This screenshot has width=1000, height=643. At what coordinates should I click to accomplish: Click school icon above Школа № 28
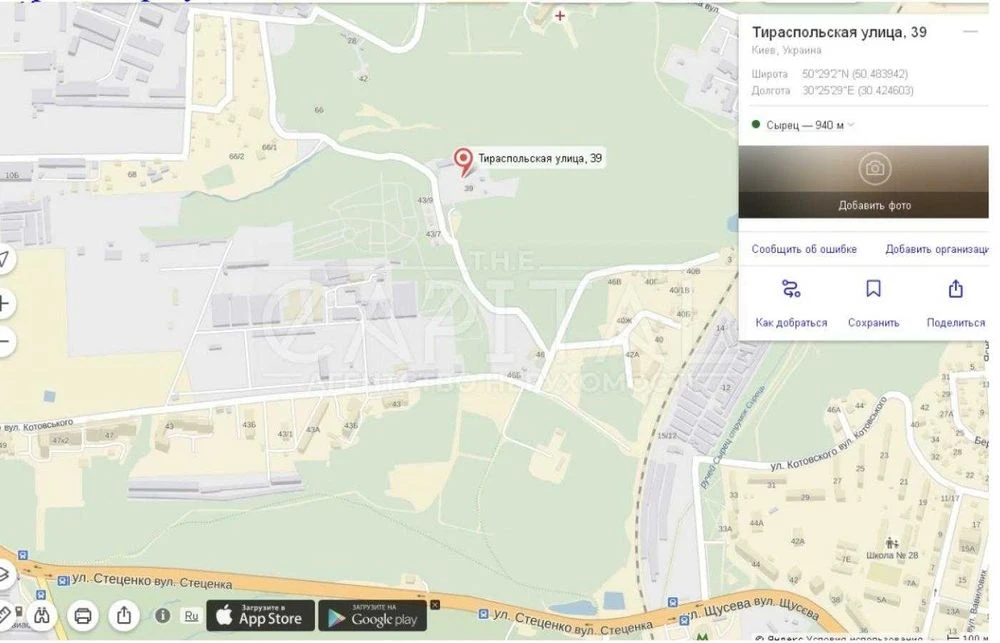[892, 543]
